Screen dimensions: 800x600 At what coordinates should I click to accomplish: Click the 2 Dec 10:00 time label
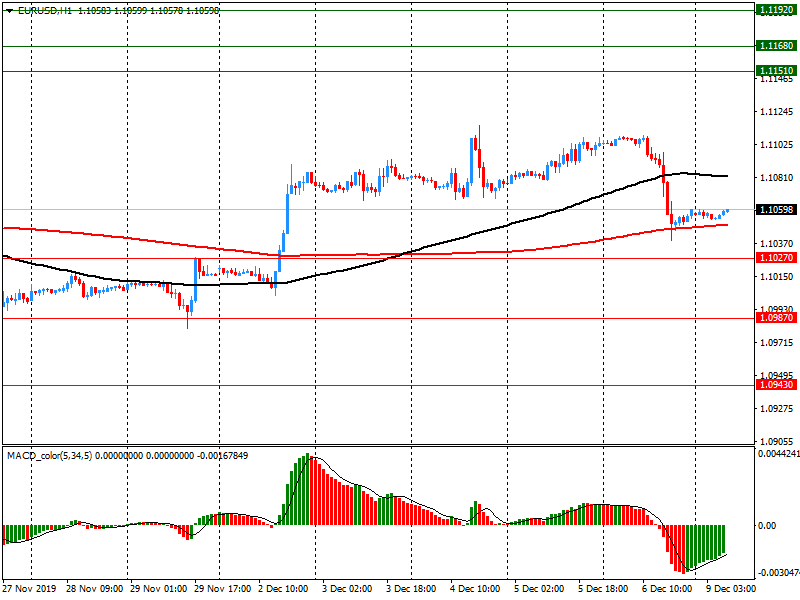click(x=283, y=589)
